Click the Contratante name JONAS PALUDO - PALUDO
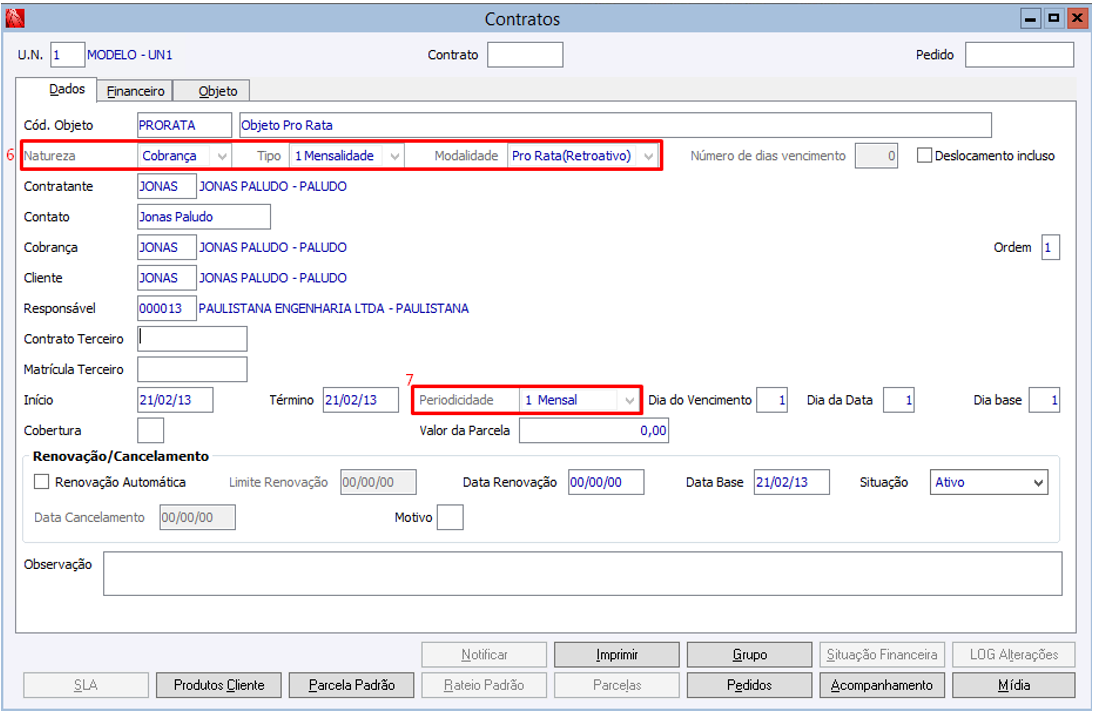The height and width of the screenshot is (714, 1095). 273,186
